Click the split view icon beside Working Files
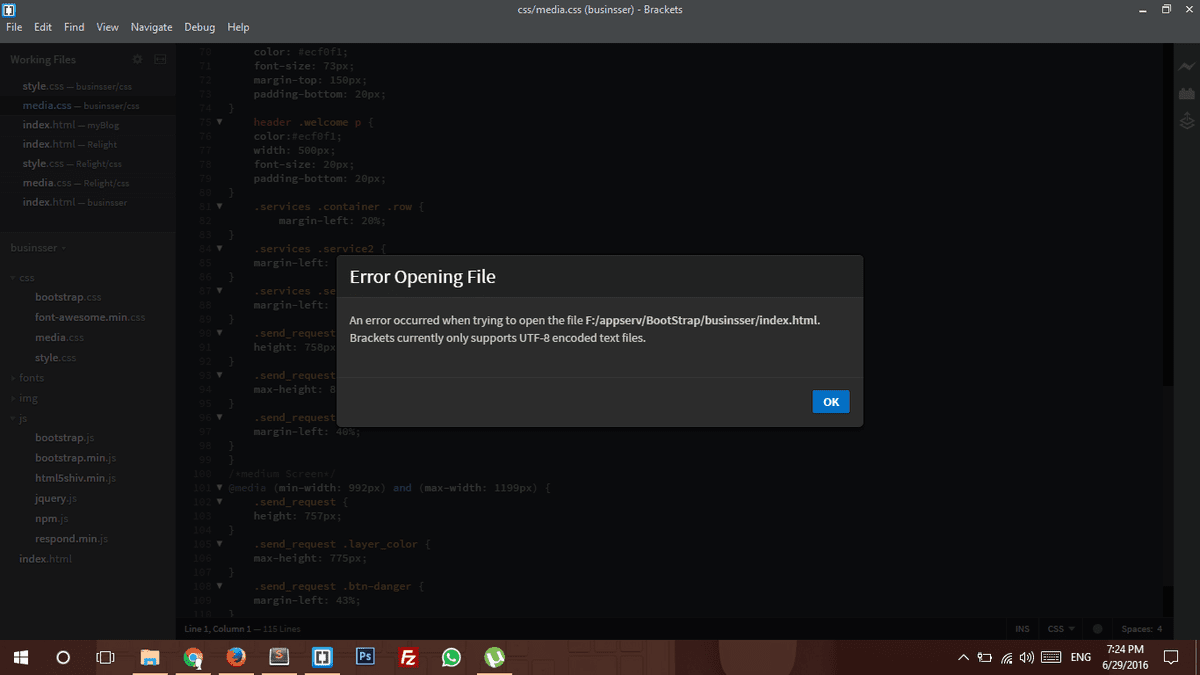 click(x=160, y=60)
